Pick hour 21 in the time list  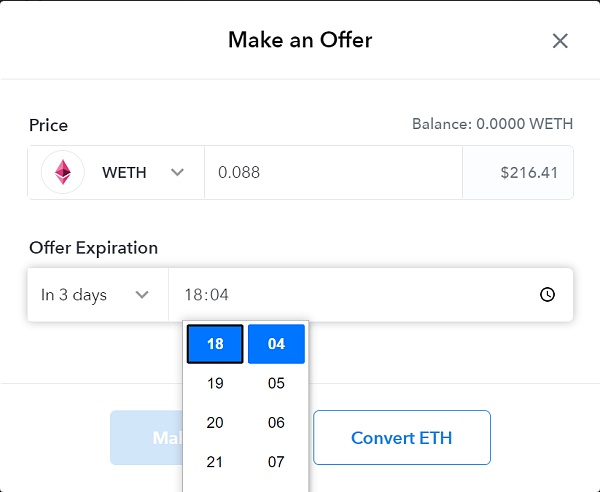coord(215,462)
